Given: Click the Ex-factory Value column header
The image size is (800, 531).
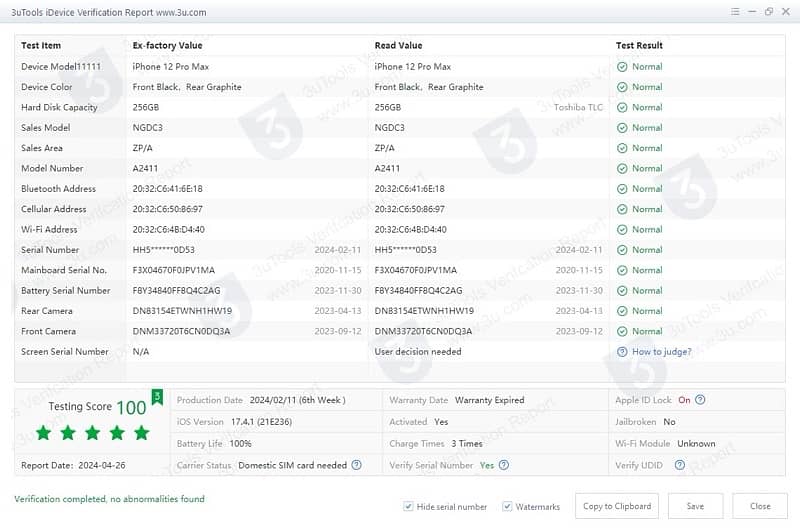Looking at the screenshot, I should (x=167, y=45).
